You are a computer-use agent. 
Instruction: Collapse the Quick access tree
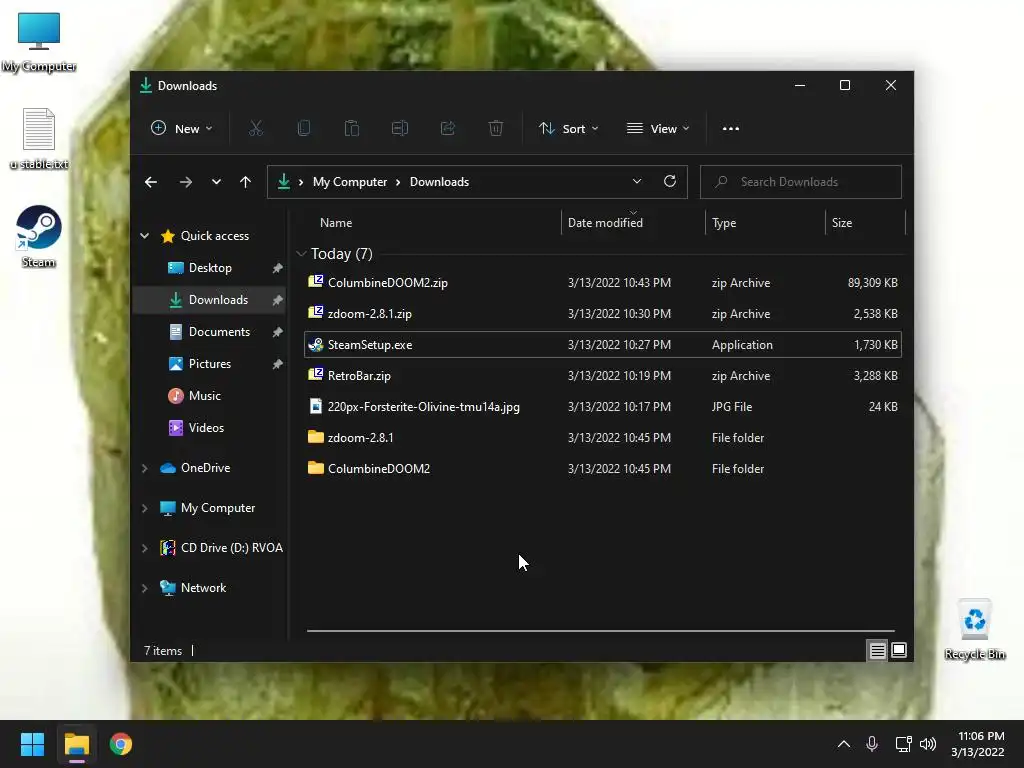click(x=144, y=236)
